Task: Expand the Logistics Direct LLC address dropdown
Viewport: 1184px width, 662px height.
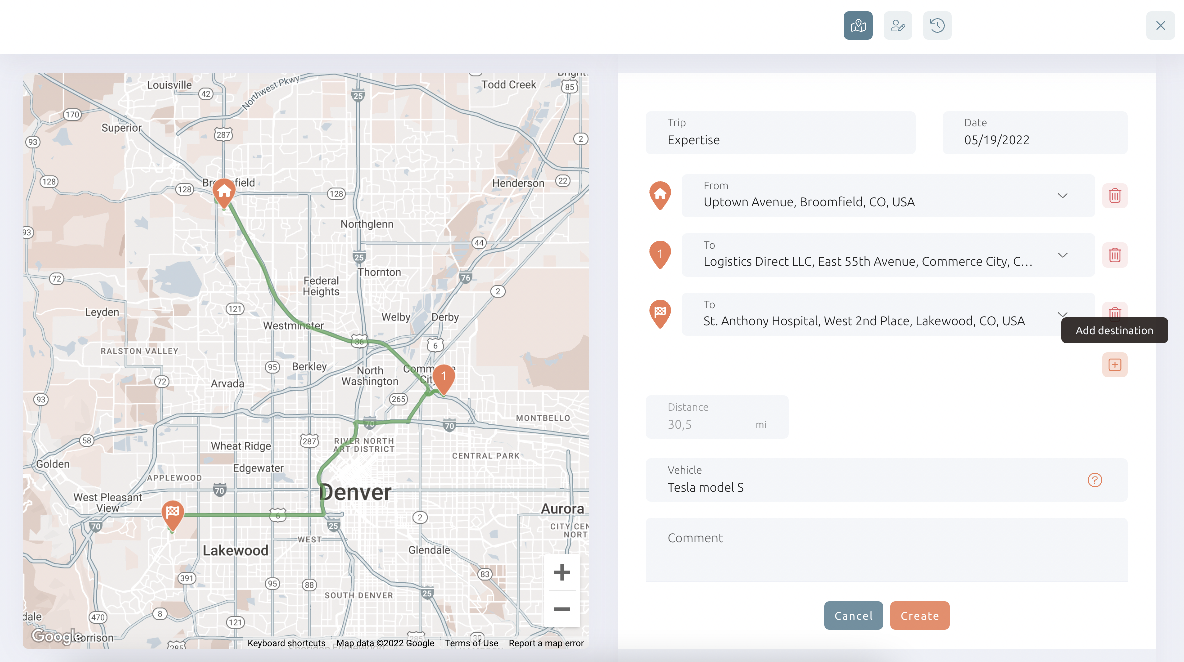Action: 1062,255
